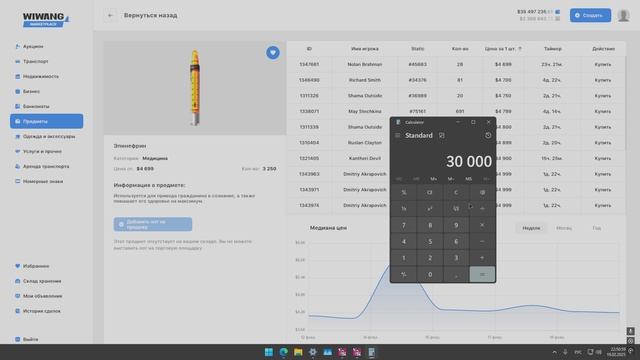Viewport: 640px width, 360px height.
Task: Open Microsoft Edge from the taskbar
Action: coord(283,352)
